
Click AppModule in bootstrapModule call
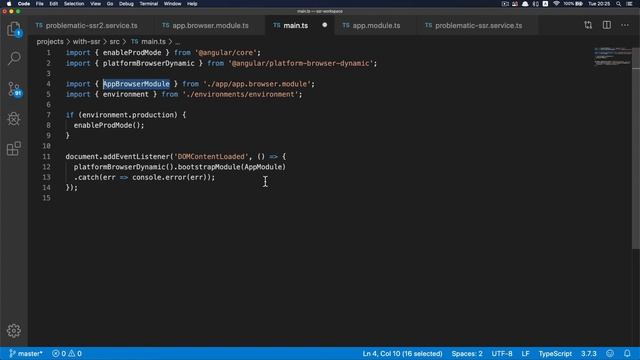click(x=263, y=167)
